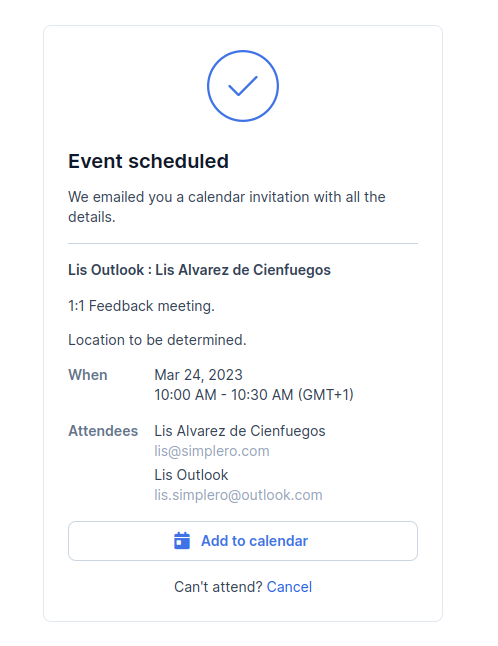Screen dimensions: 498x646
Task: Click the blue checkmark confirmation icon
Action: pyautogui.click(x=243, y=86)
